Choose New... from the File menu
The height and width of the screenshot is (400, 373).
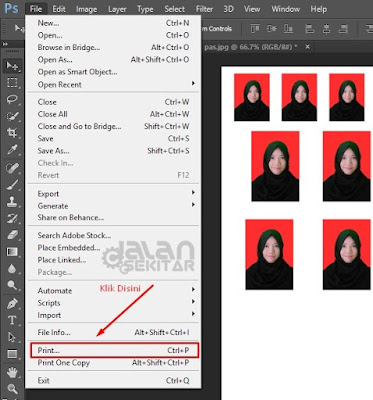pos(113,23)
